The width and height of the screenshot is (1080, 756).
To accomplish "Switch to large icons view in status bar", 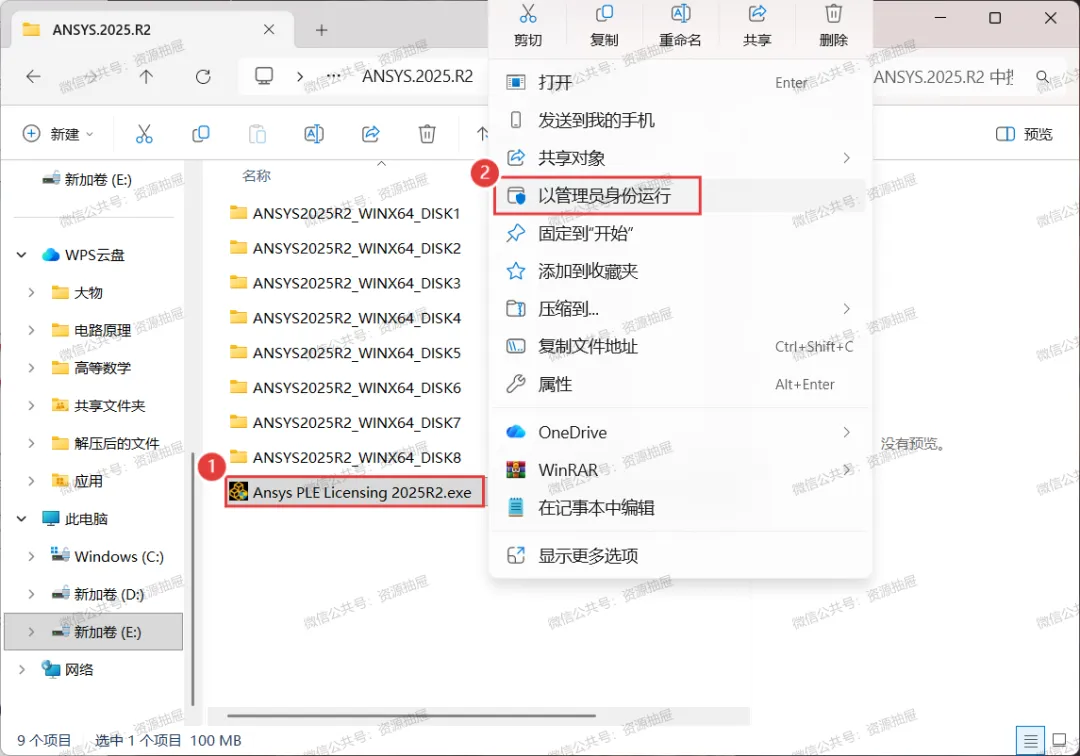I will pos(1059,741).
